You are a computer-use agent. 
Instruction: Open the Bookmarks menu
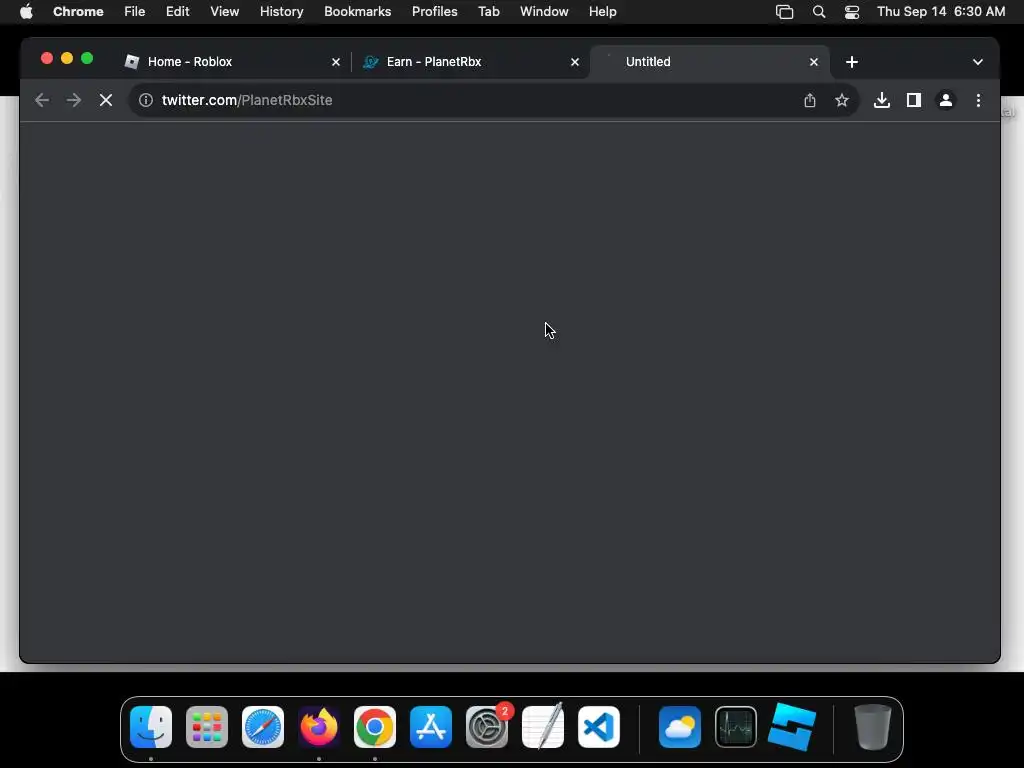tap(358, 11)
